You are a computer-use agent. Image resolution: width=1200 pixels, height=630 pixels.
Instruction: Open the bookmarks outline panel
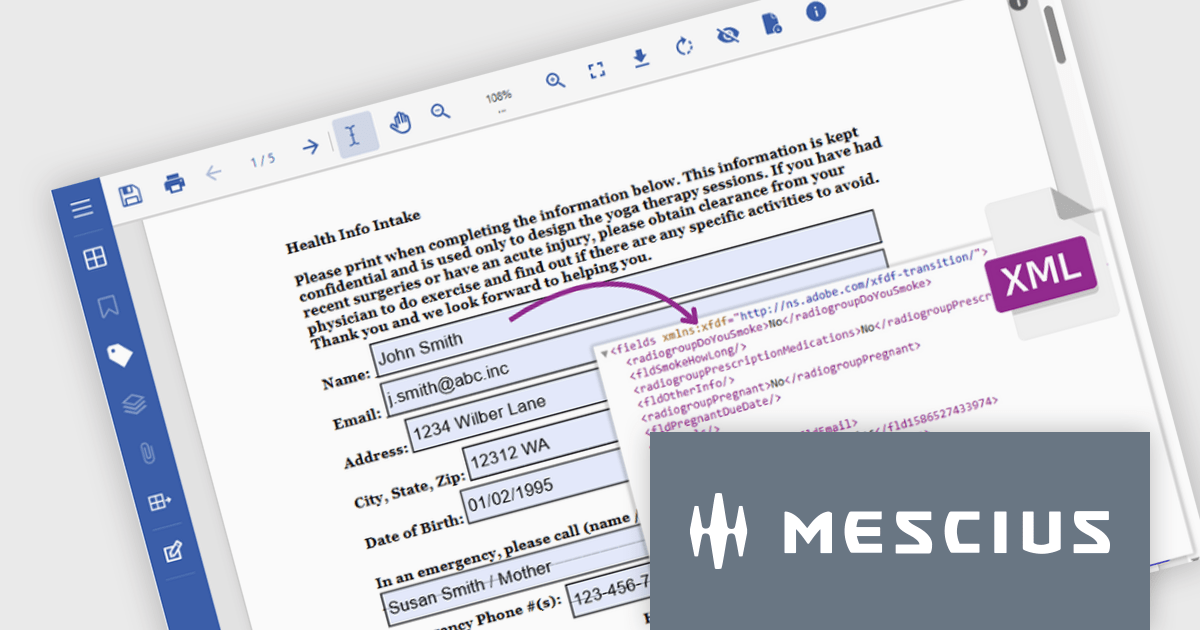(107, 306)
